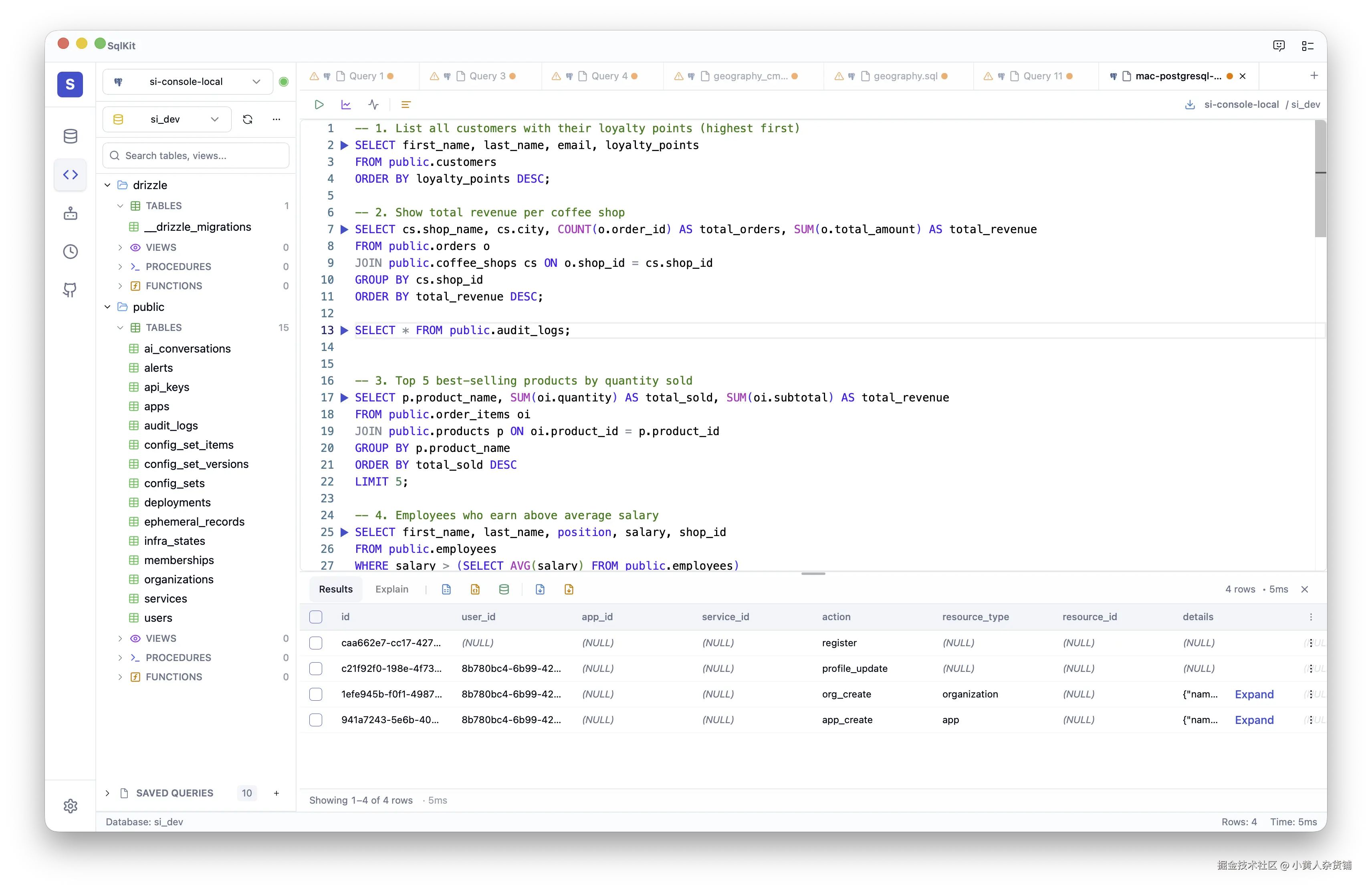Screen dimensions: 1372x891
Task: Expand the drizzle PROCEDURES group
Action: tap(120, 266)
